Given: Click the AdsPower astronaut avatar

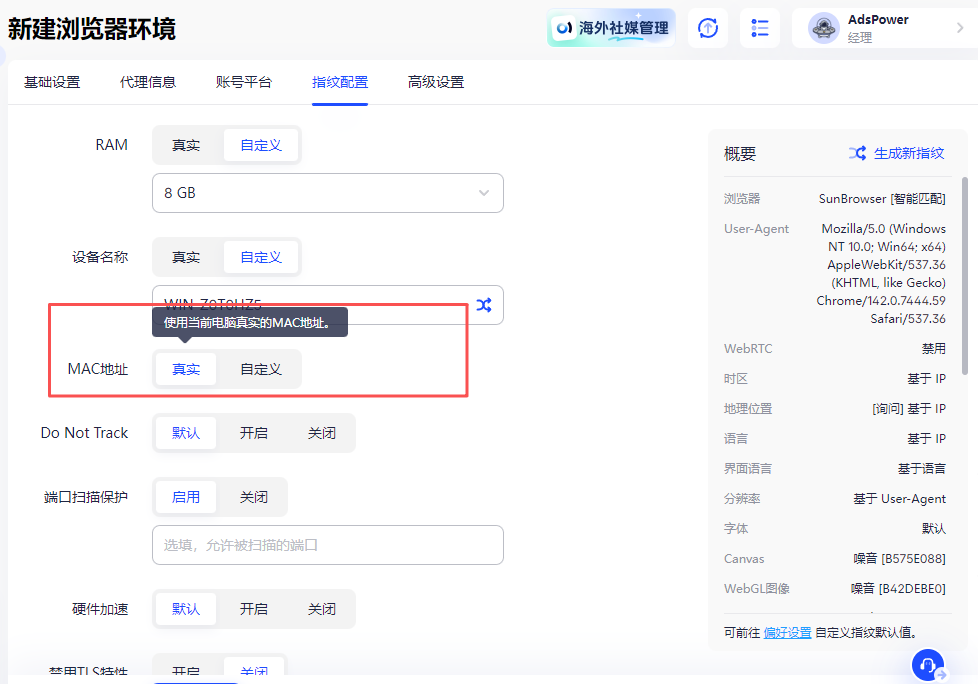Looking at the screenshot, I should [x=823, y=28].
